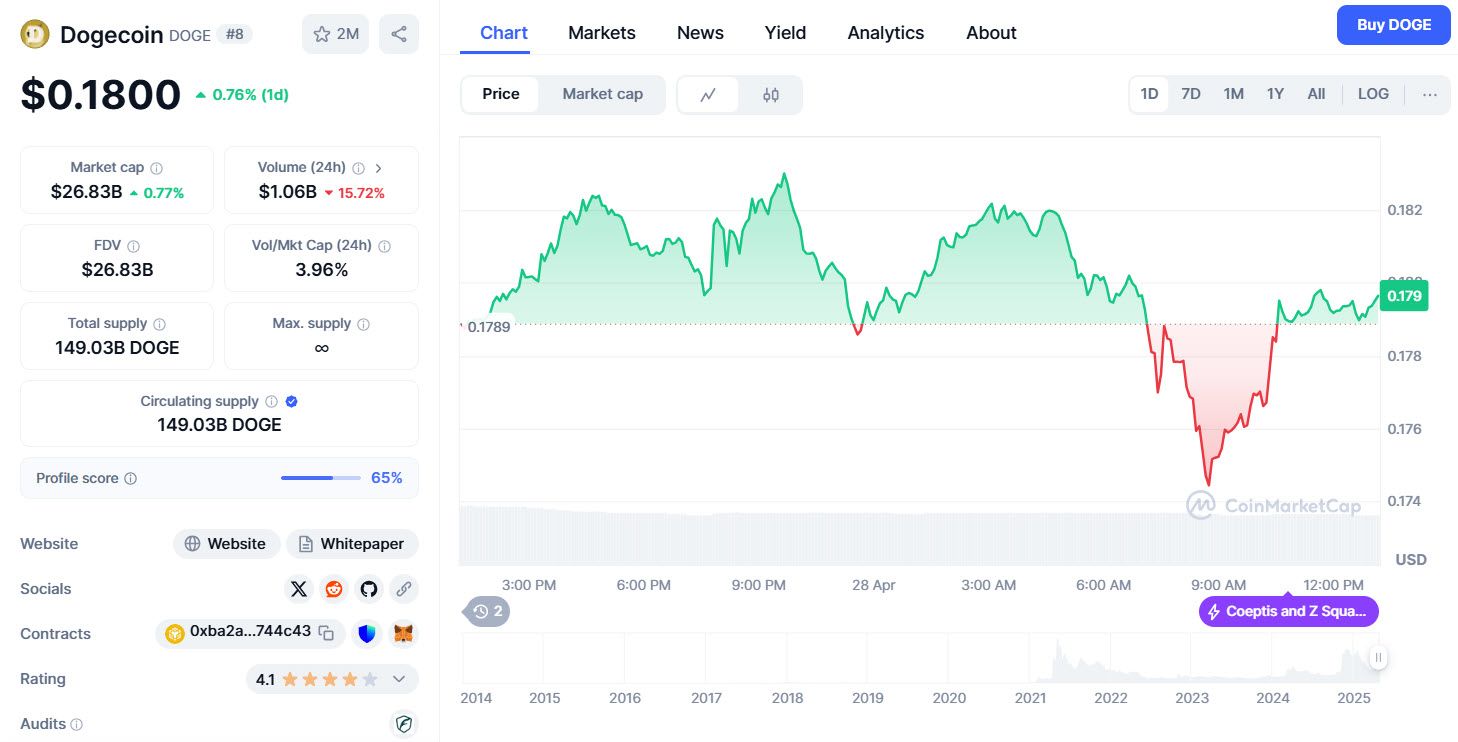Click info icon next to Circulating supply

click(271, 402)
